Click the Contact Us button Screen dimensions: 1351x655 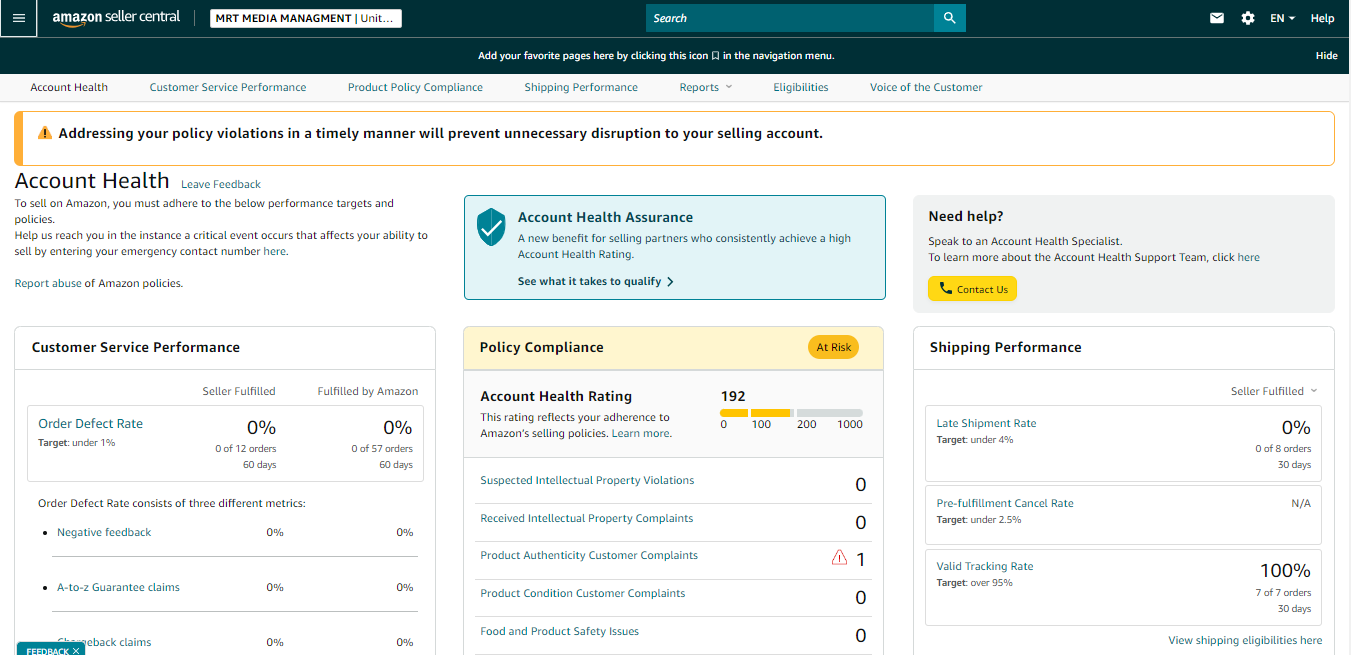(972, 289)
